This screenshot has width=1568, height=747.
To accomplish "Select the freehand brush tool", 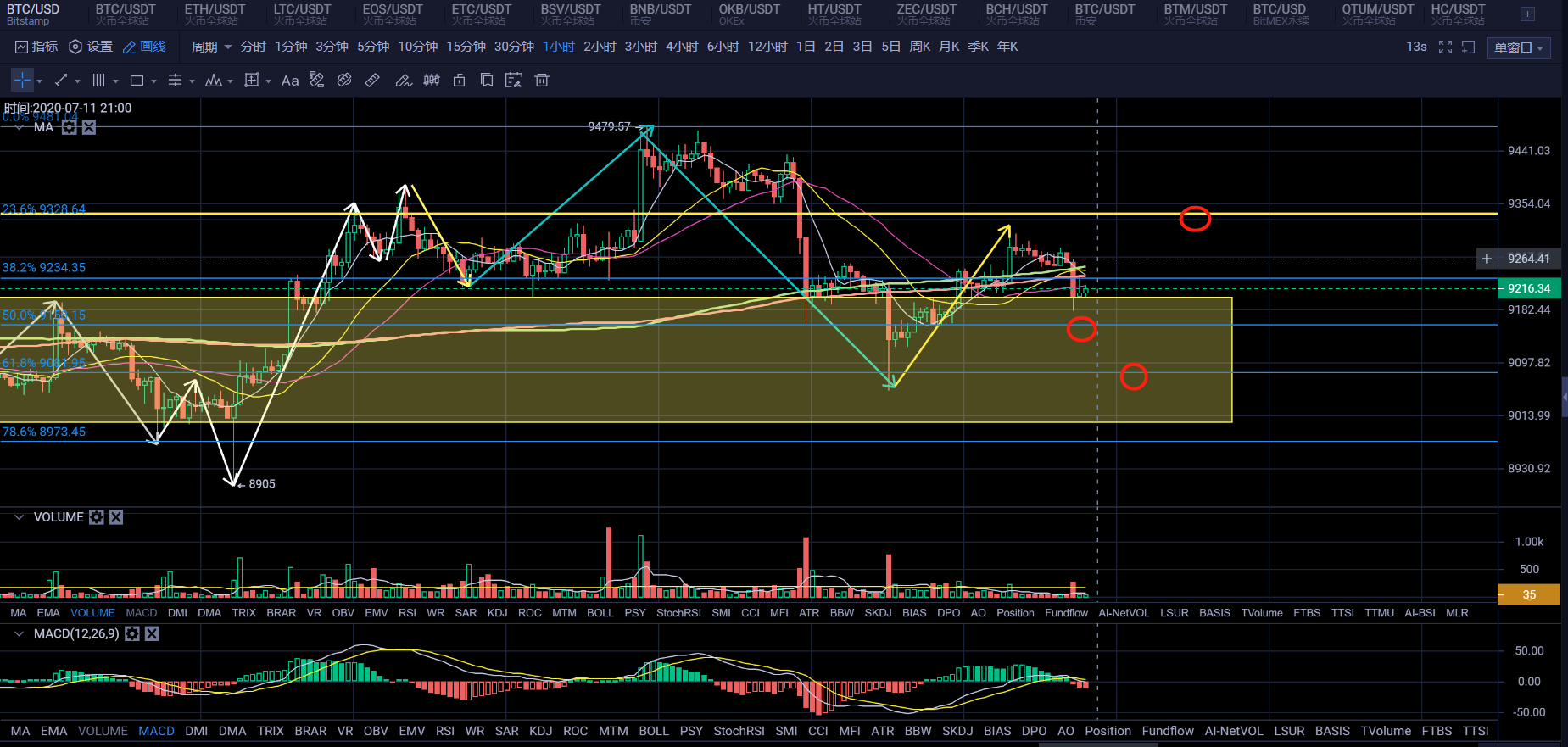I will coord(404,81).
